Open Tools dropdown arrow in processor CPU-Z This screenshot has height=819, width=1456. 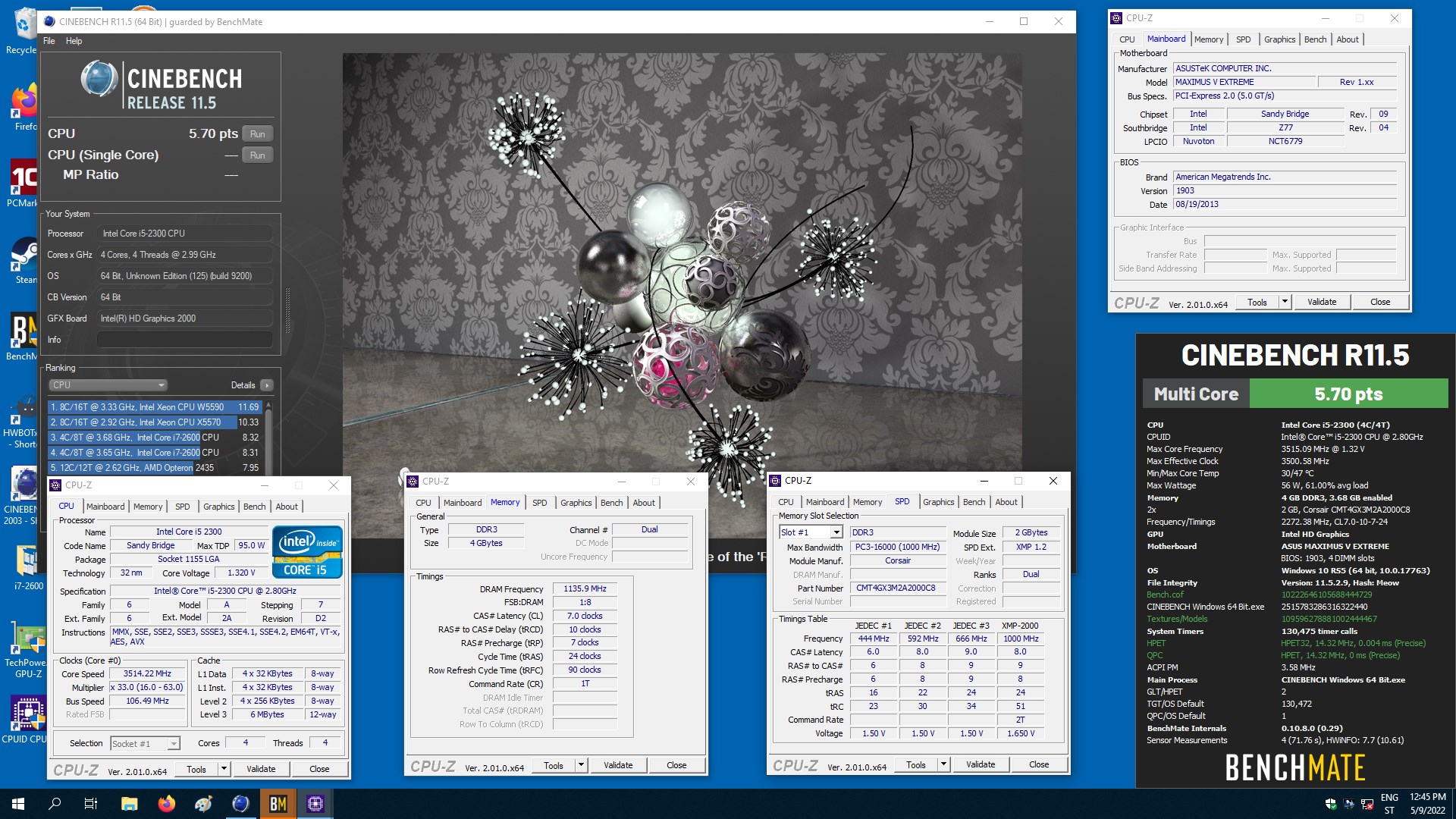pos(224,769)
